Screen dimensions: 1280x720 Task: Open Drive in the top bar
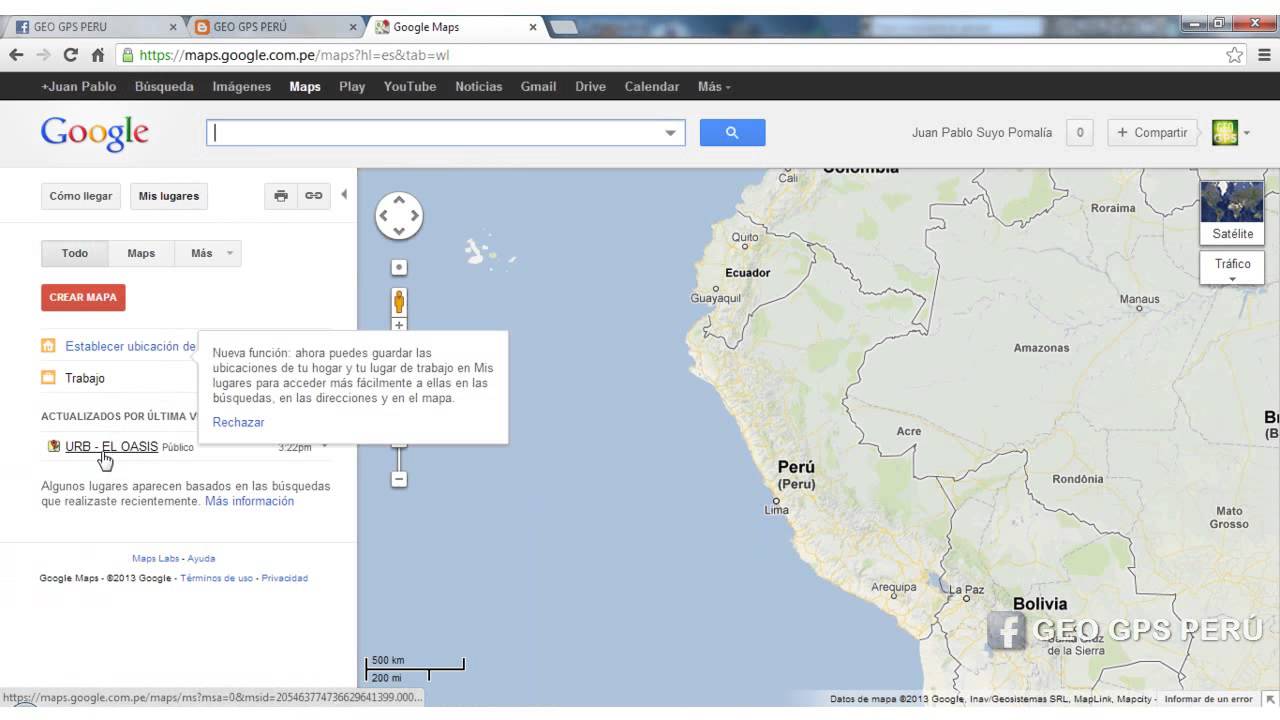[x=590, y=86]
